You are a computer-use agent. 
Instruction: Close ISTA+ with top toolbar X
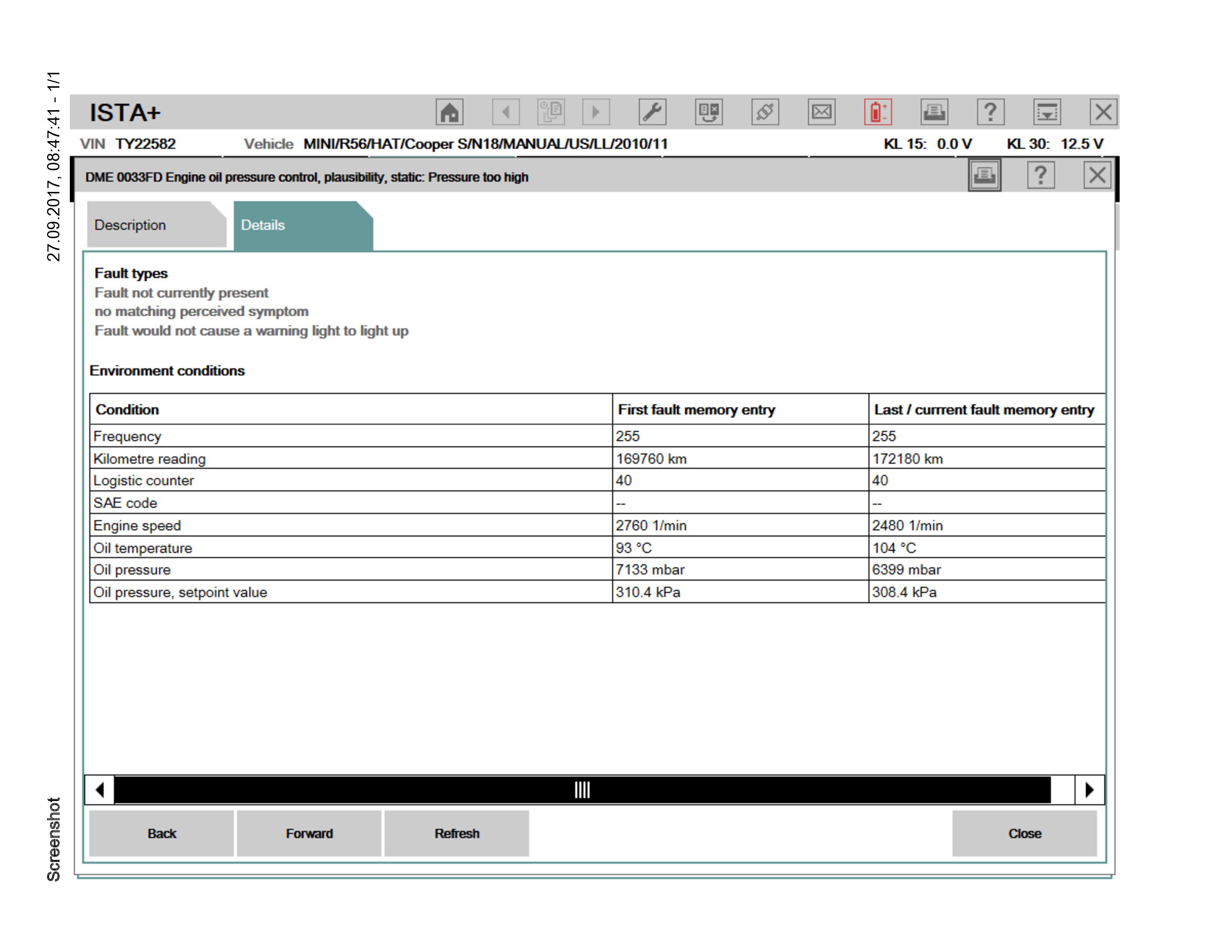click(1103, 112)
